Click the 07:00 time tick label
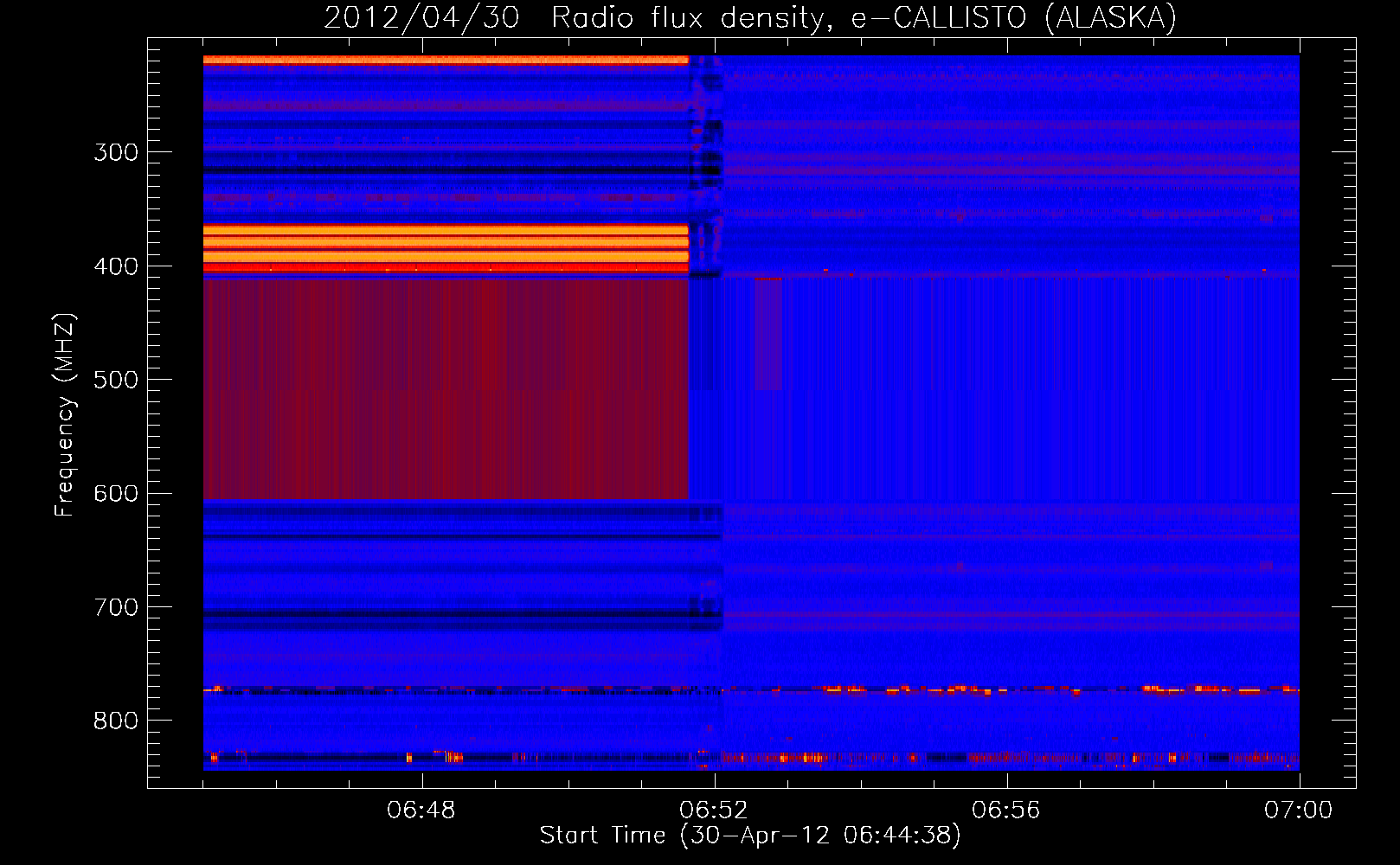The height and width of the screenshot is (865, 1400). tap(1299, 811)
